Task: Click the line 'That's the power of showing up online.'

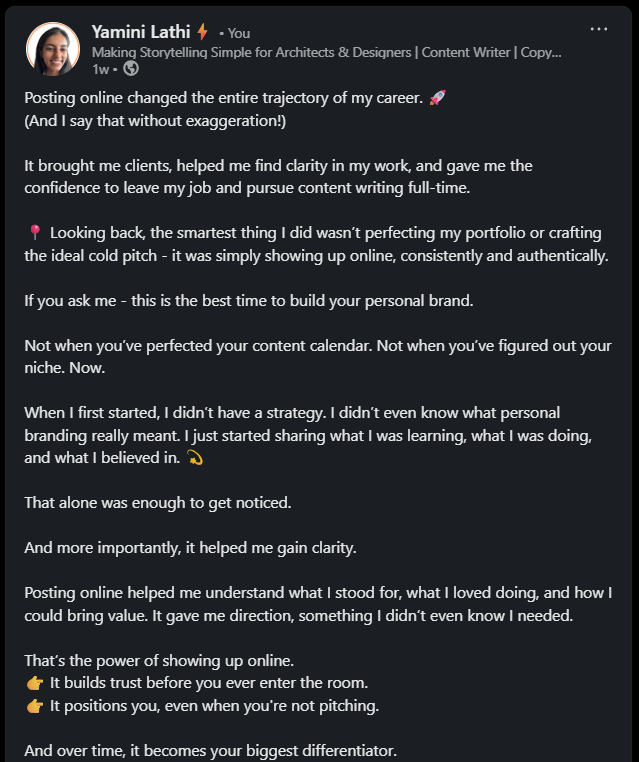Action: 159,661
